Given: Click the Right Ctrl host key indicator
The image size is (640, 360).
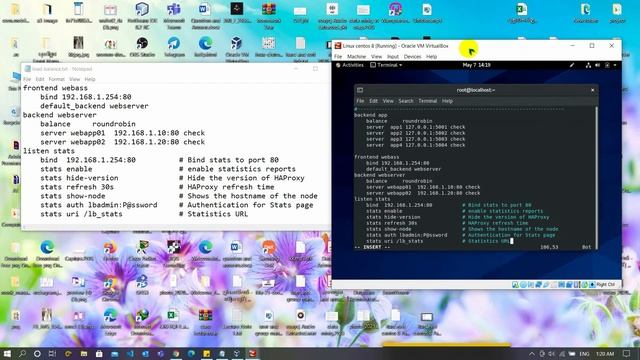Looking at the screenshot, I should 606,284.
